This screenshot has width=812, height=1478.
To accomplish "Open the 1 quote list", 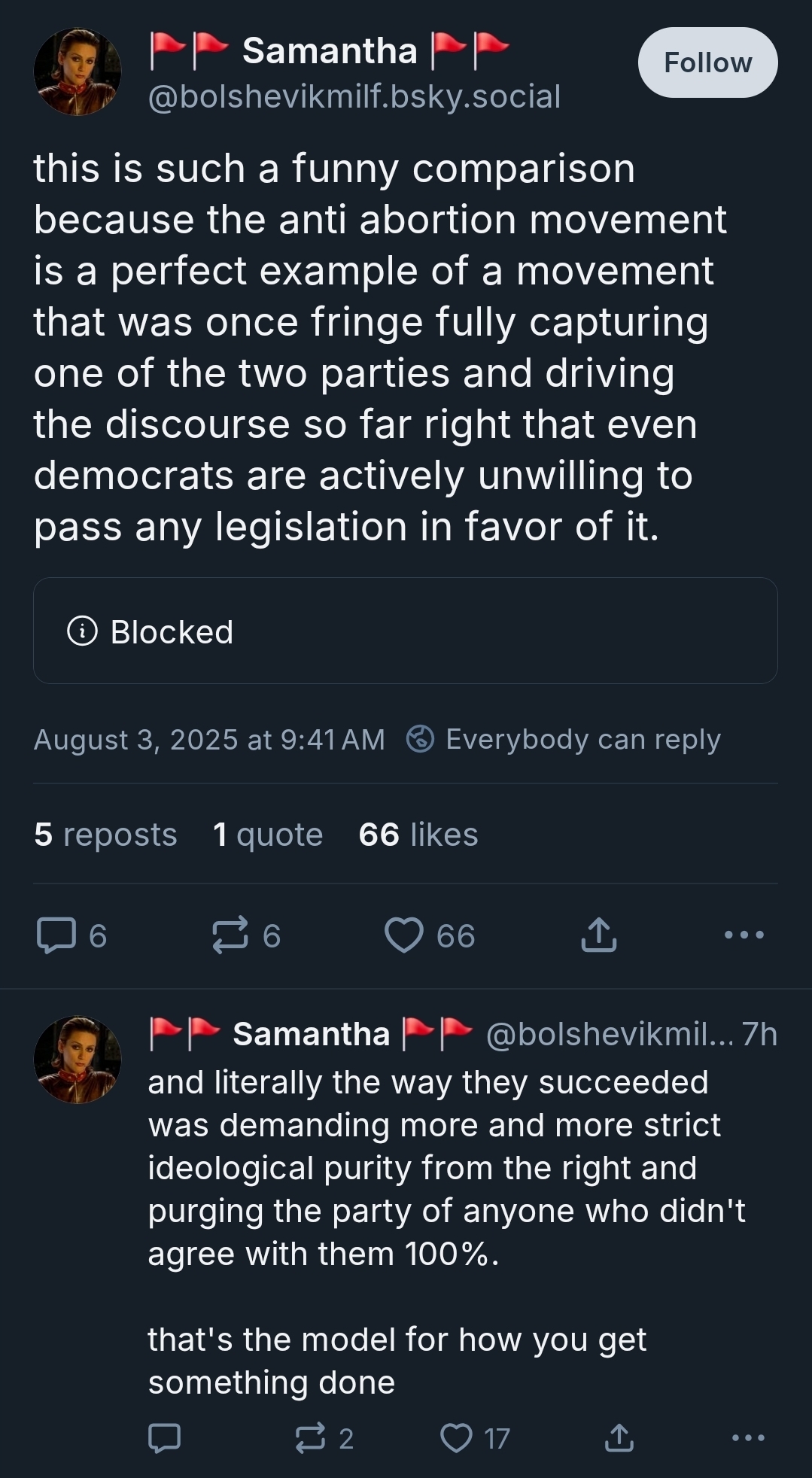I will tap(268, 835).
